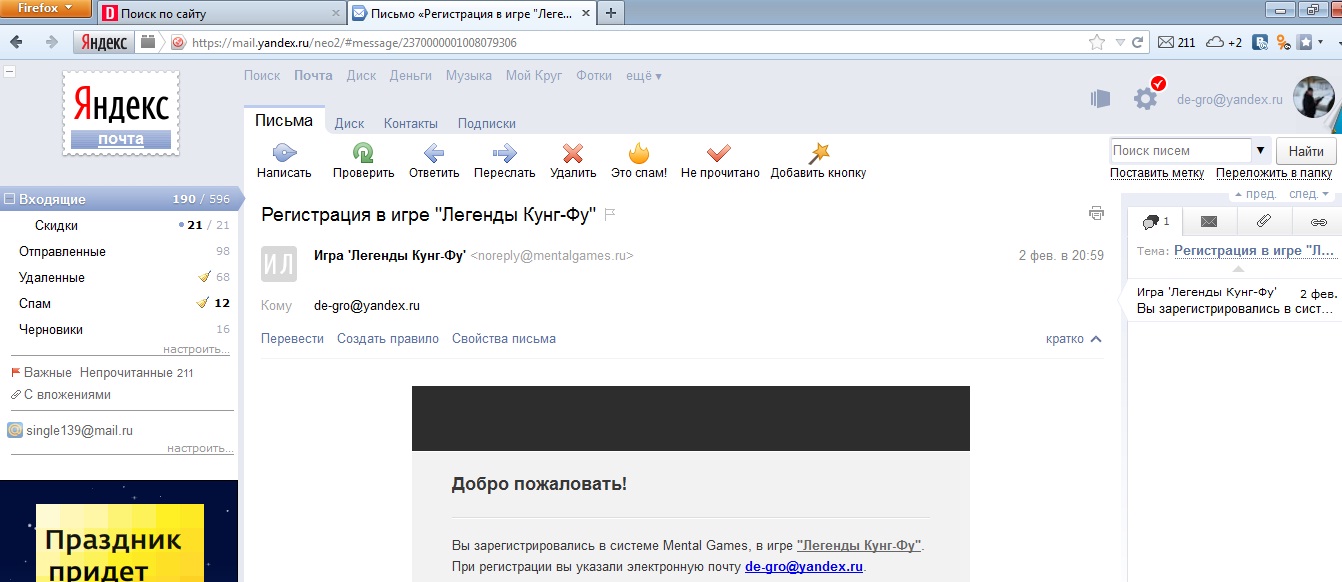The image size is (1342, 582).
Task: Open the envelope tab in right panel
Action: (x=1209, y=221)
